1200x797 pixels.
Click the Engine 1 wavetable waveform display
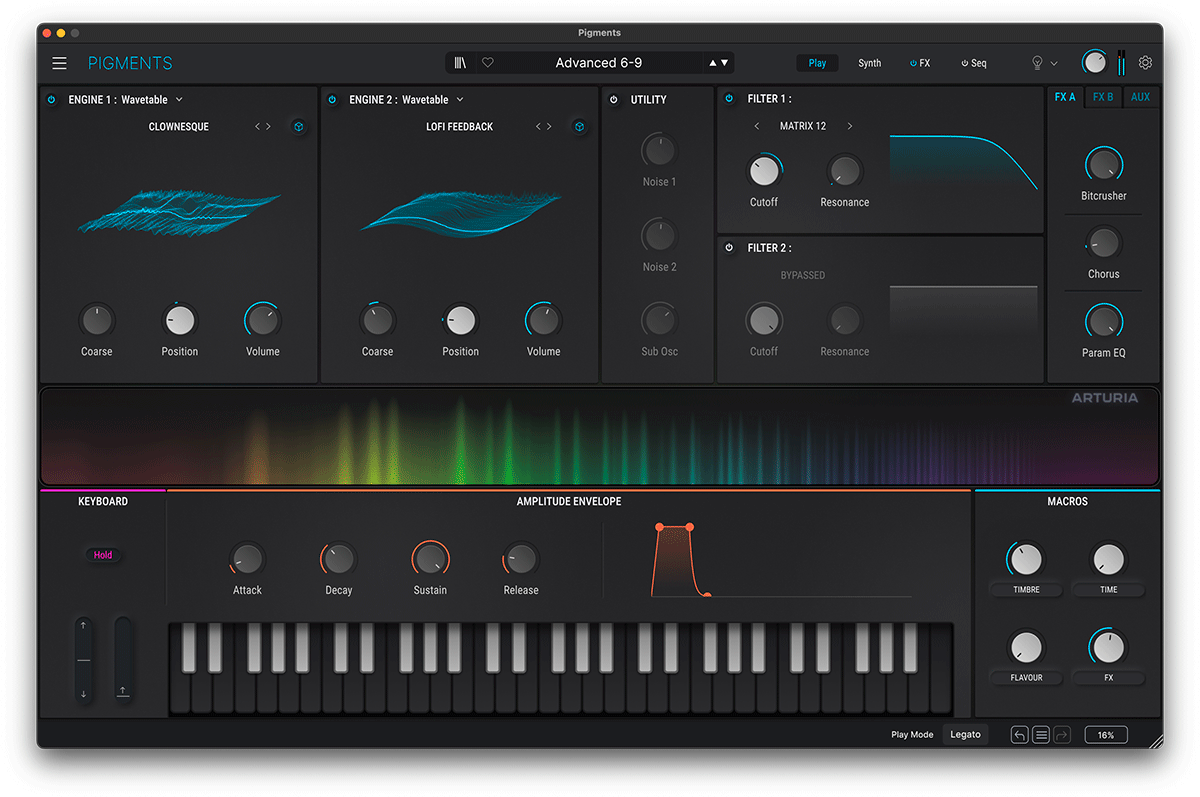[x=180, y=212]
